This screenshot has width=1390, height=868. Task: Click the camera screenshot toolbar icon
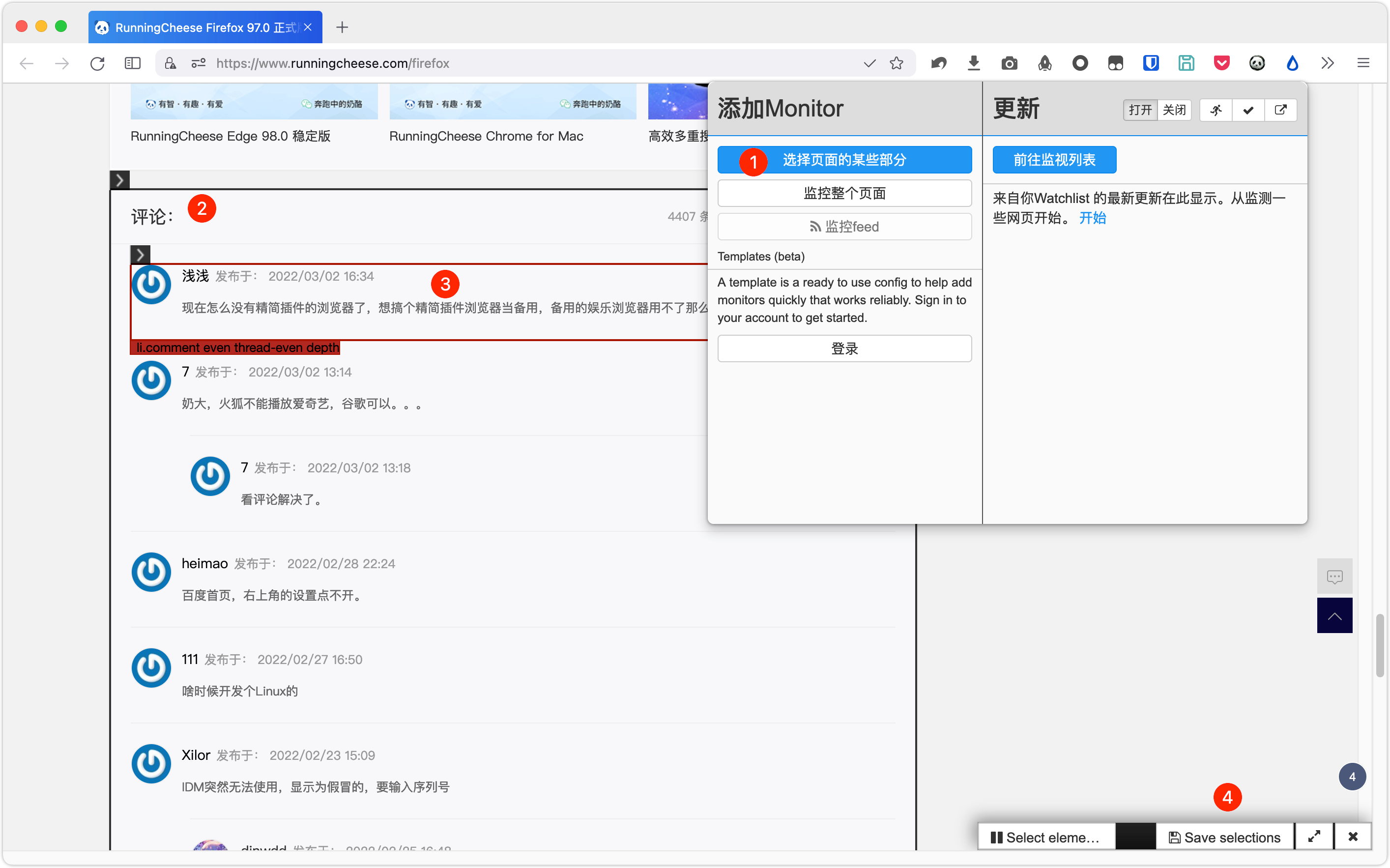point(1009,63)
